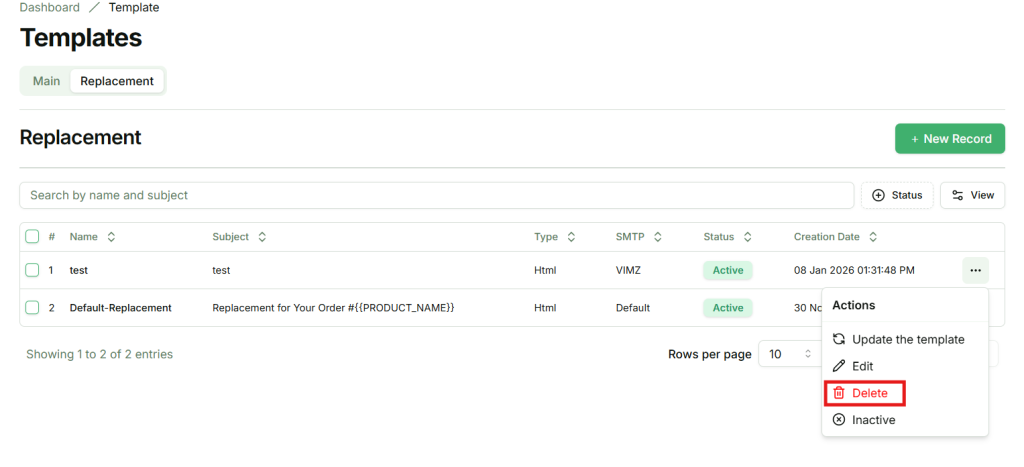
Task: Sort by Subject column arrows icon
Action: click(262, 237)
